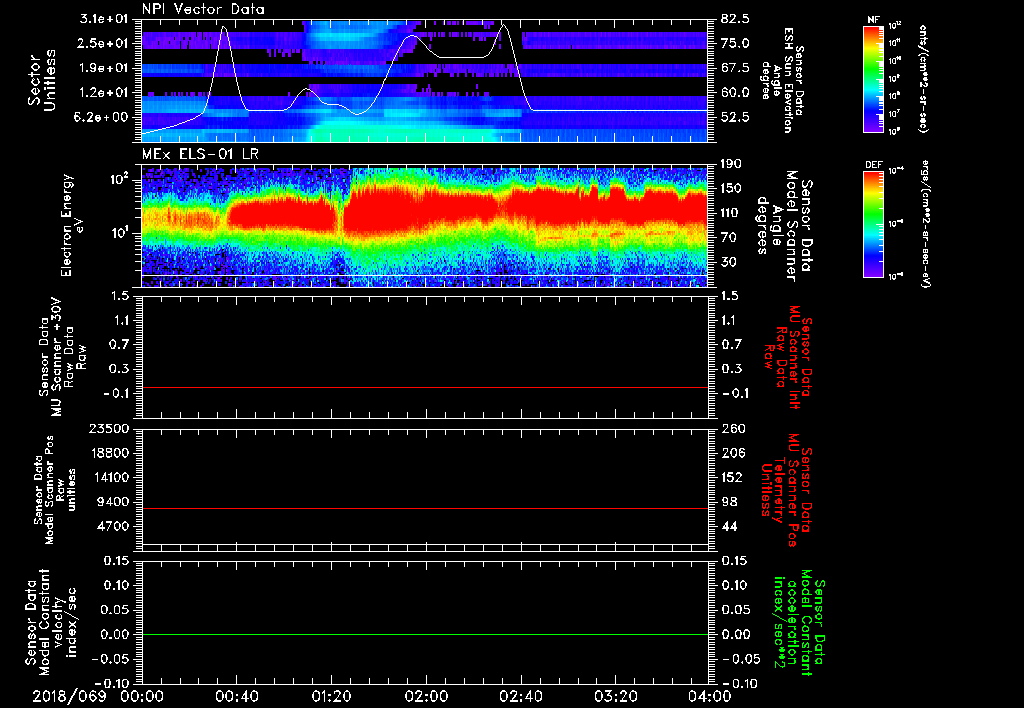The image size is (1024, 708).
Task: Click the 23500 axis value
Action: coord(108,428)
